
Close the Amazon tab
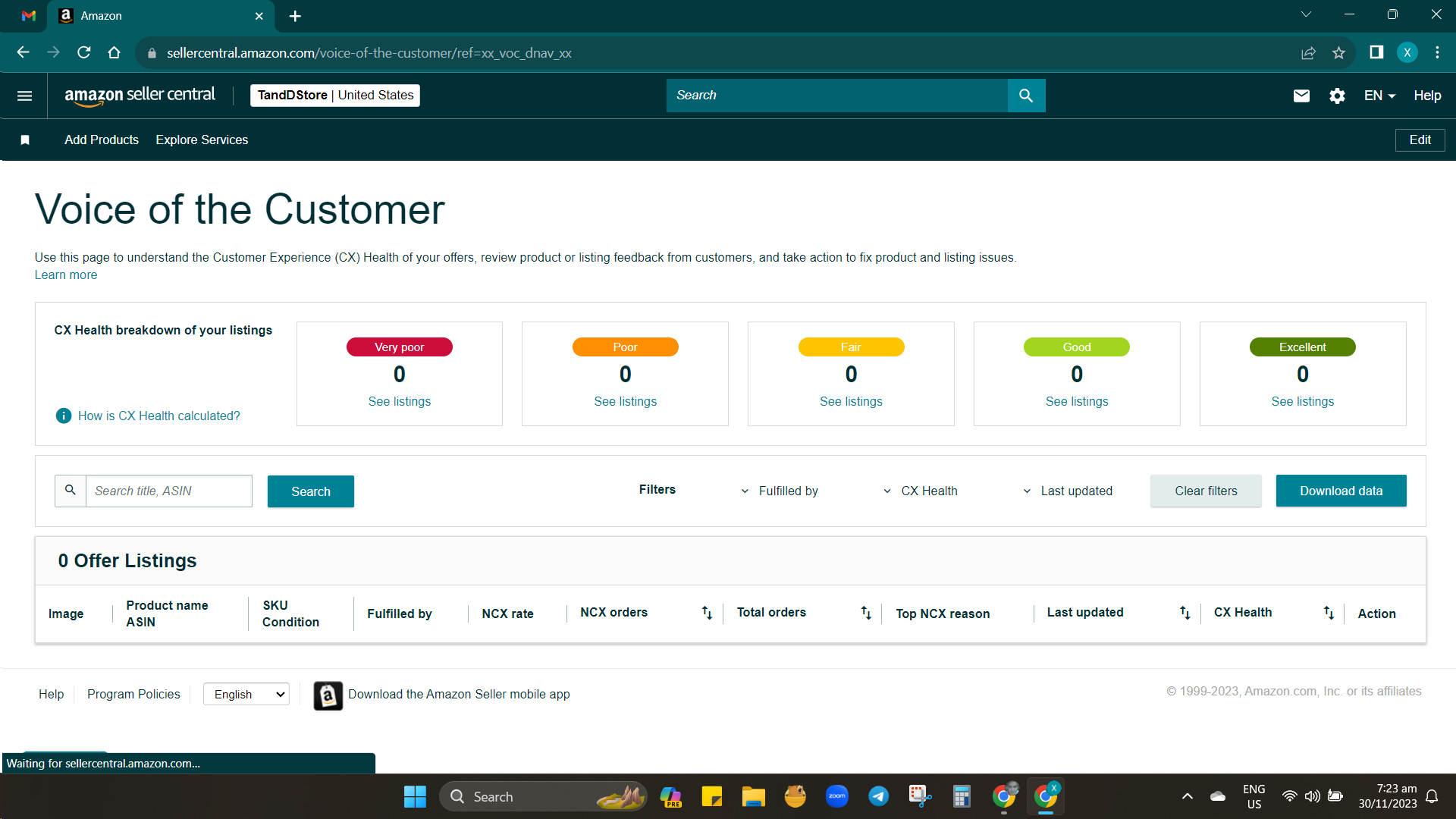259,16
